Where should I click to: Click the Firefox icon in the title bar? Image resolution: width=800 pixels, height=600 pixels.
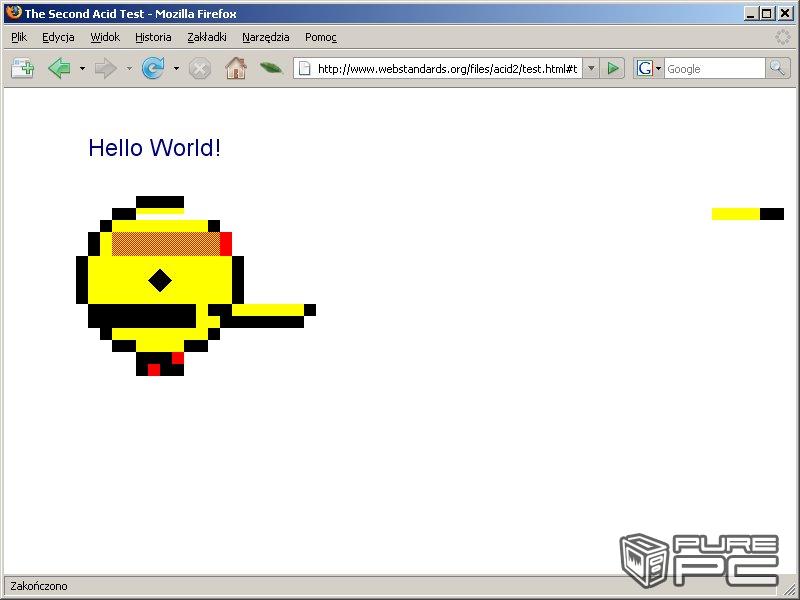tap(14, 12)
